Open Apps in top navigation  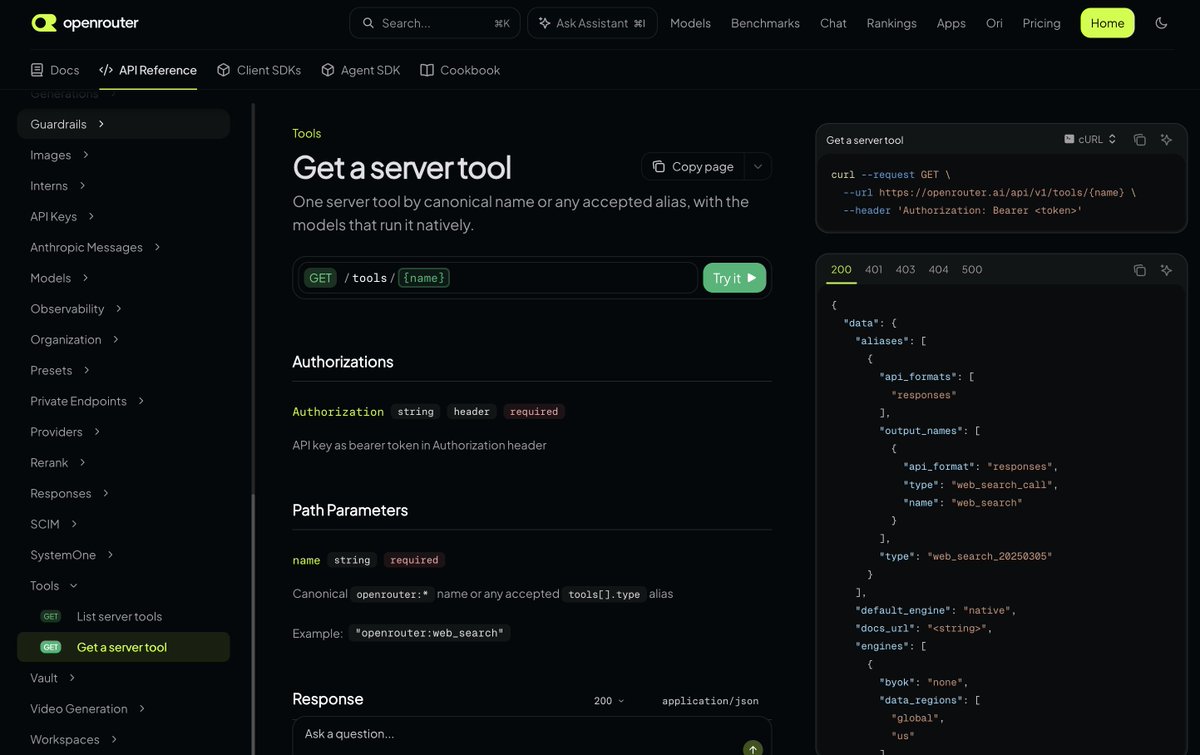pos(951,23)
